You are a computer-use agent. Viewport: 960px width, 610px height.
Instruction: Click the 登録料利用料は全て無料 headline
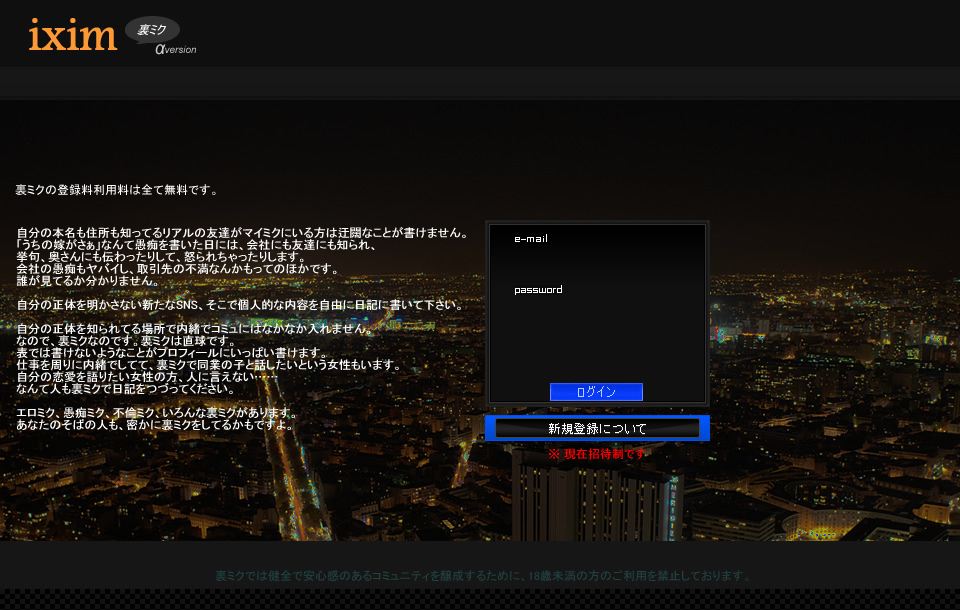click(x=117, y=189)
